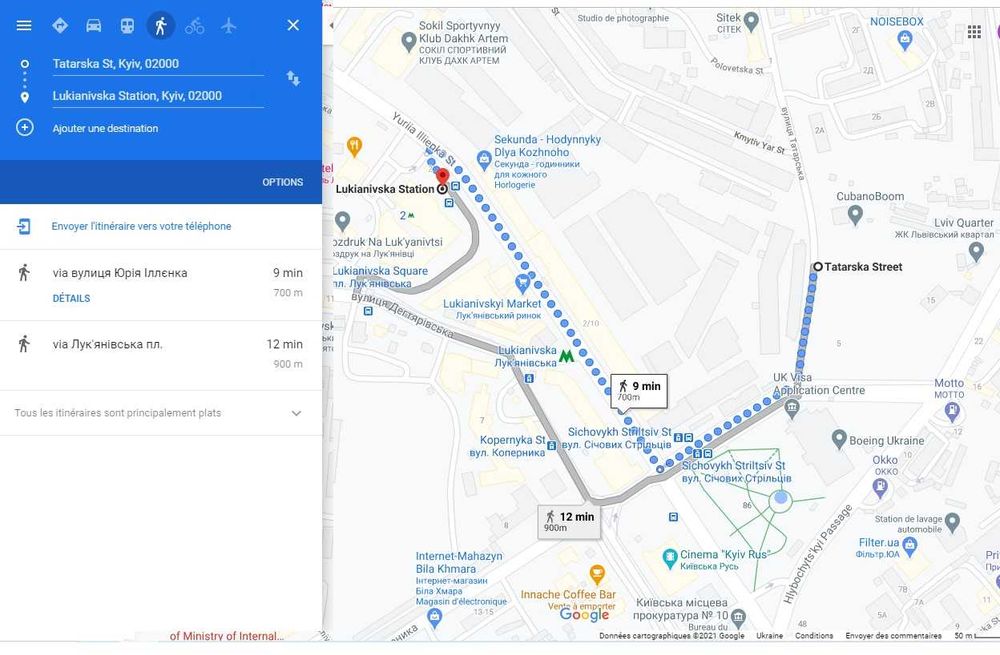Click the Lukianivskyi Market map marker
The height and width of the screenshot is (655, 1000).
[x=522, y=282]
